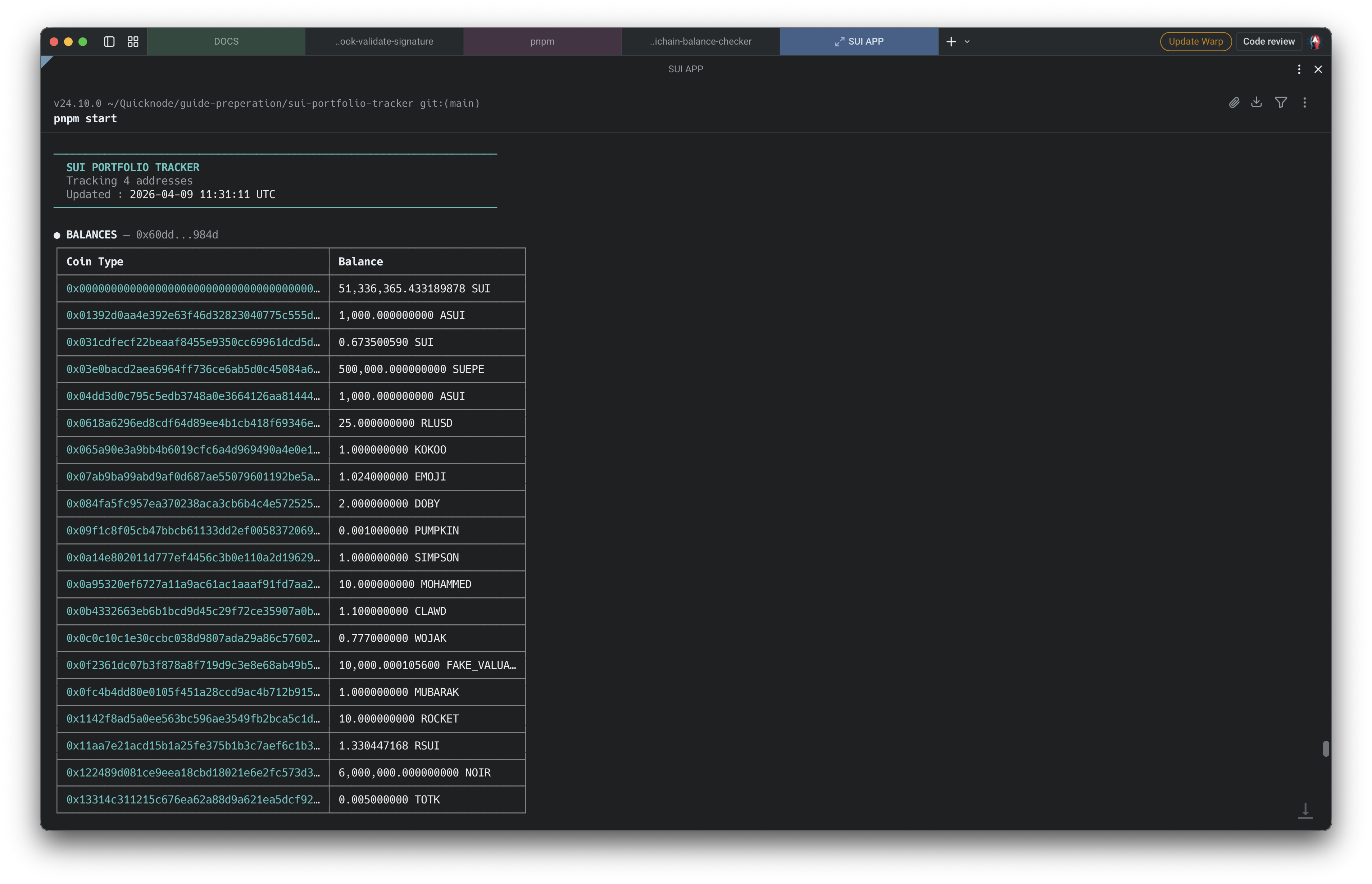
Task: Click coin type 0x04dd3d0c795c5edb... address
Action: 193,396
